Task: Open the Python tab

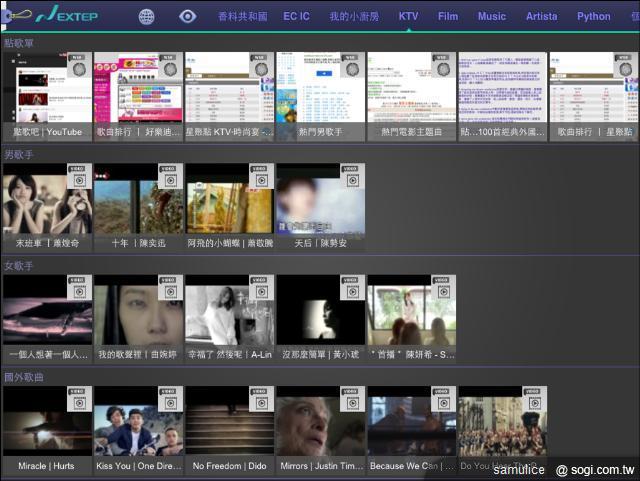Action: pyautogui.click(x=593, y=16)
